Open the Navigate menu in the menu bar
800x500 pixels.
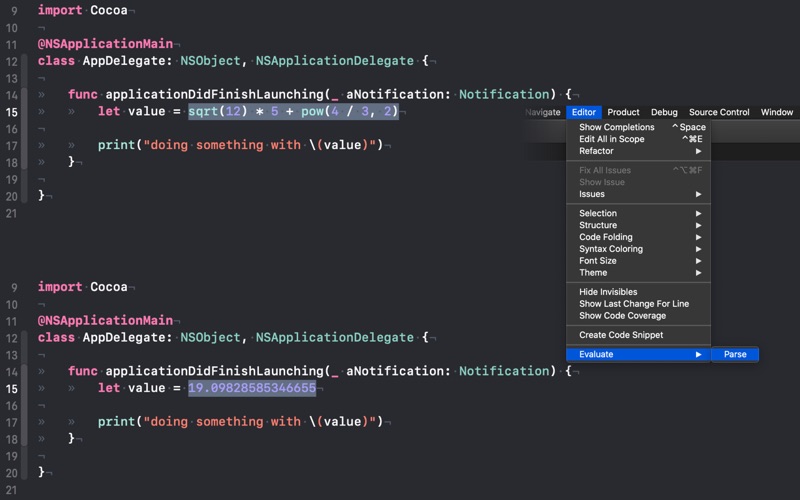pos(542,112)
